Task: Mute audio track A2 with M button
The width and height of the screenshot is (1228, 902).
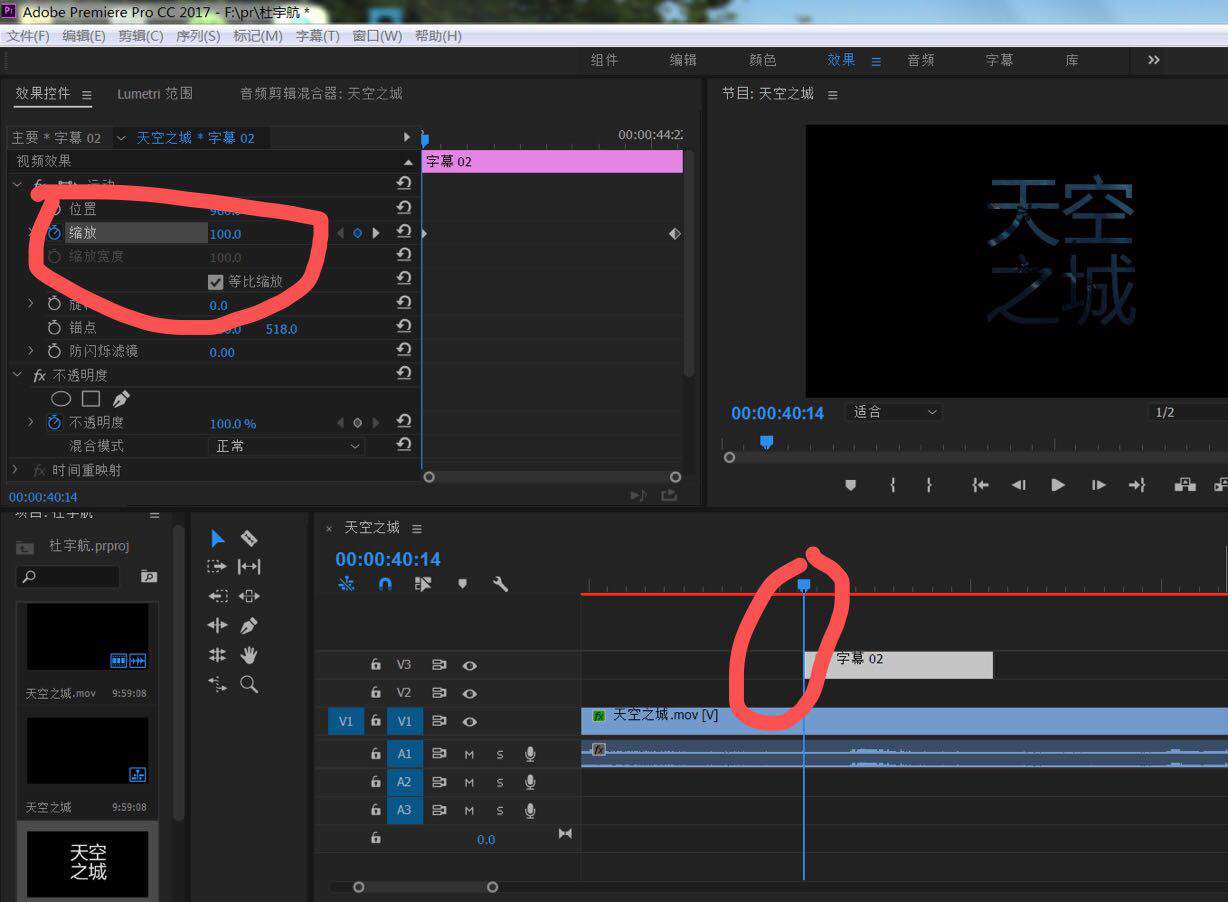Action: coord(469,782)
